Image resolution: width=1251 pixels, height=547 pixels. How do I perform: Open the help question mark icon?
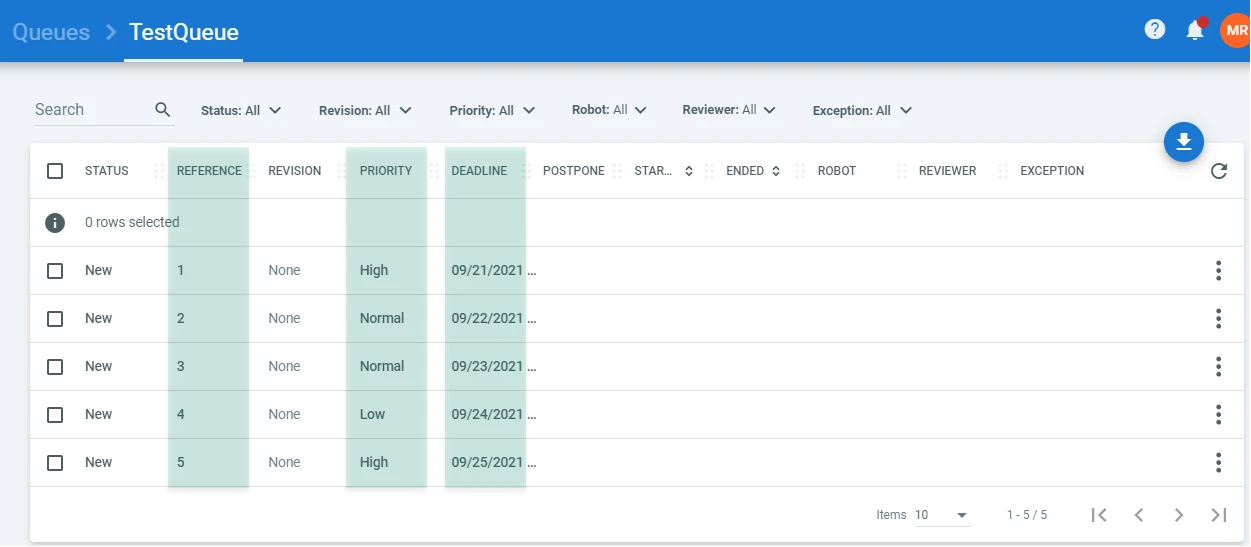[1155, 30]
